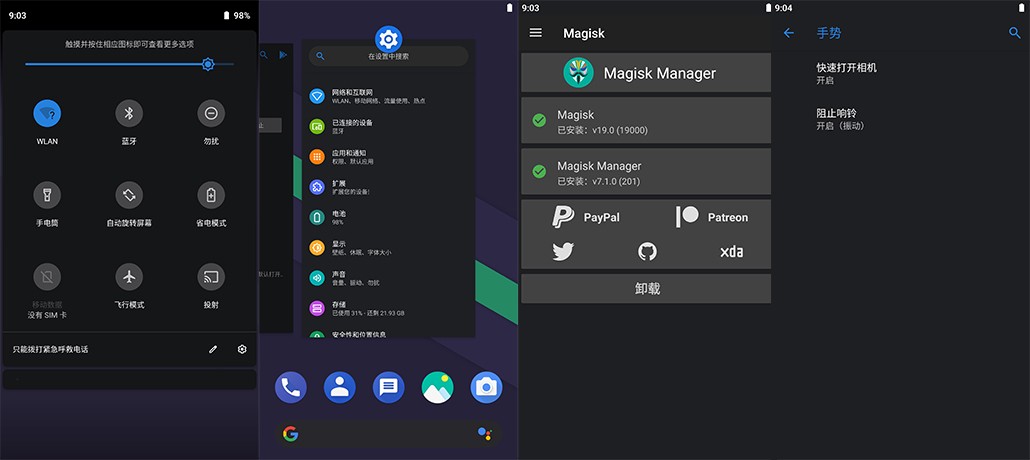Open the Magisk hamburger menu

click(536, 32)
